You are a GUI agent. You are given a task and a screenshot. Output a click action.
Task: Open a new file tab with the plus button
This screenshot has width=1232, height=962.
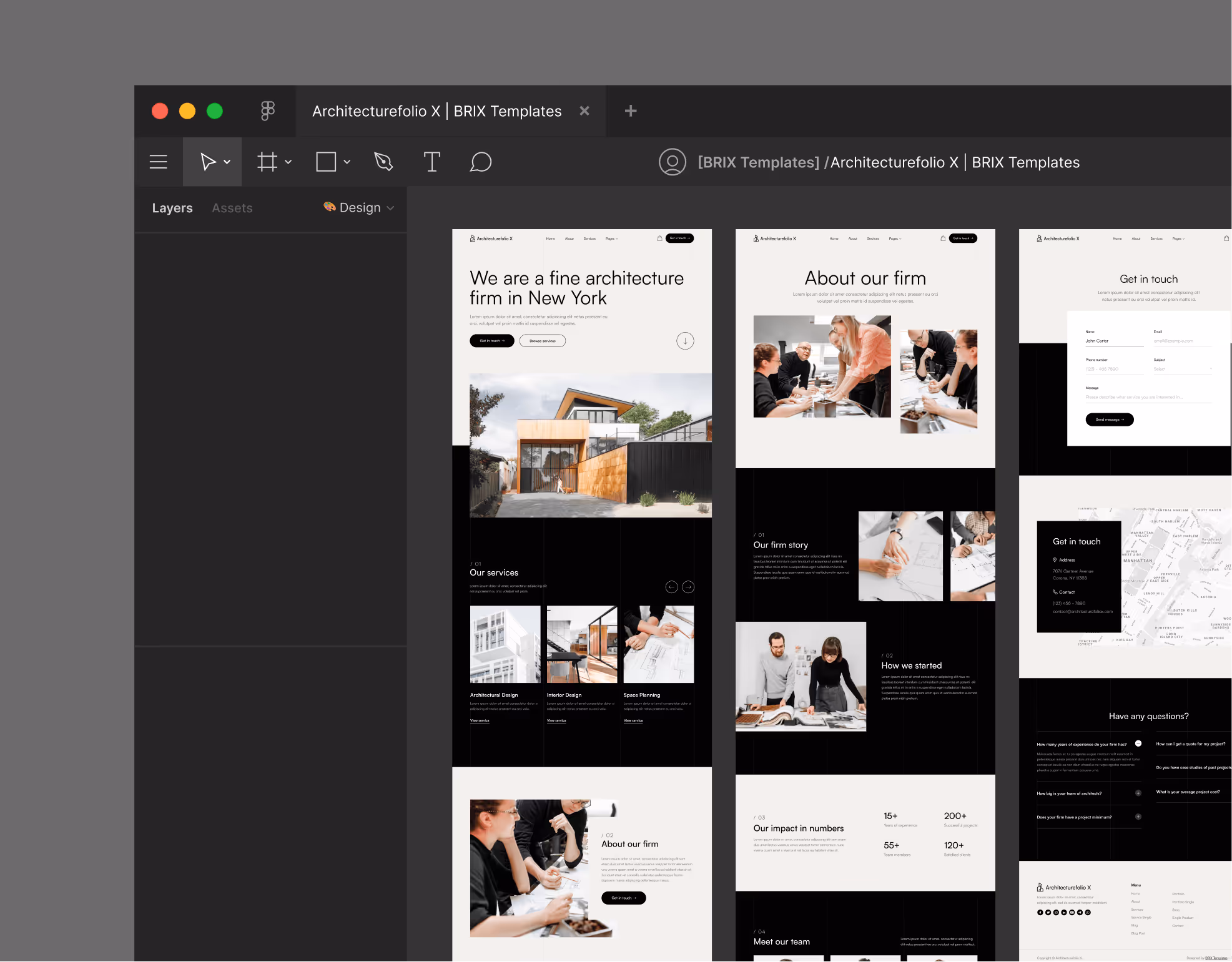630,110
